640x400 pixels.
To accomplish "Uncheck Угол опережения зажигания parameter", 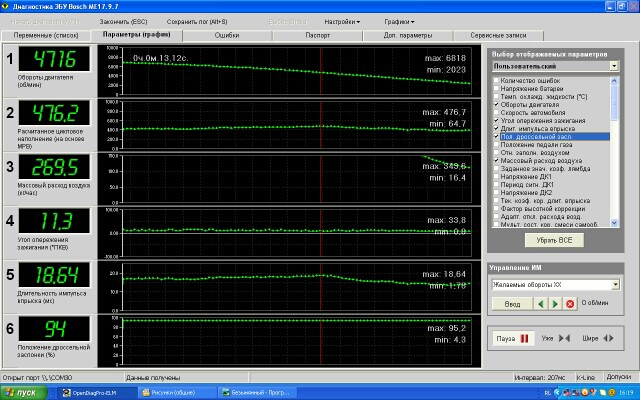I will tap(496, 120).
